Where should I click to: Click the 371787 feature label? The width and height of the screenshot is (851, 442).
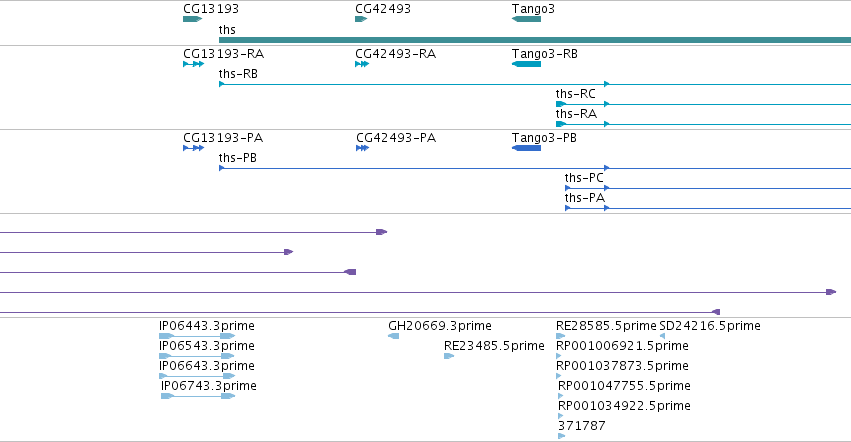[582, 426]
